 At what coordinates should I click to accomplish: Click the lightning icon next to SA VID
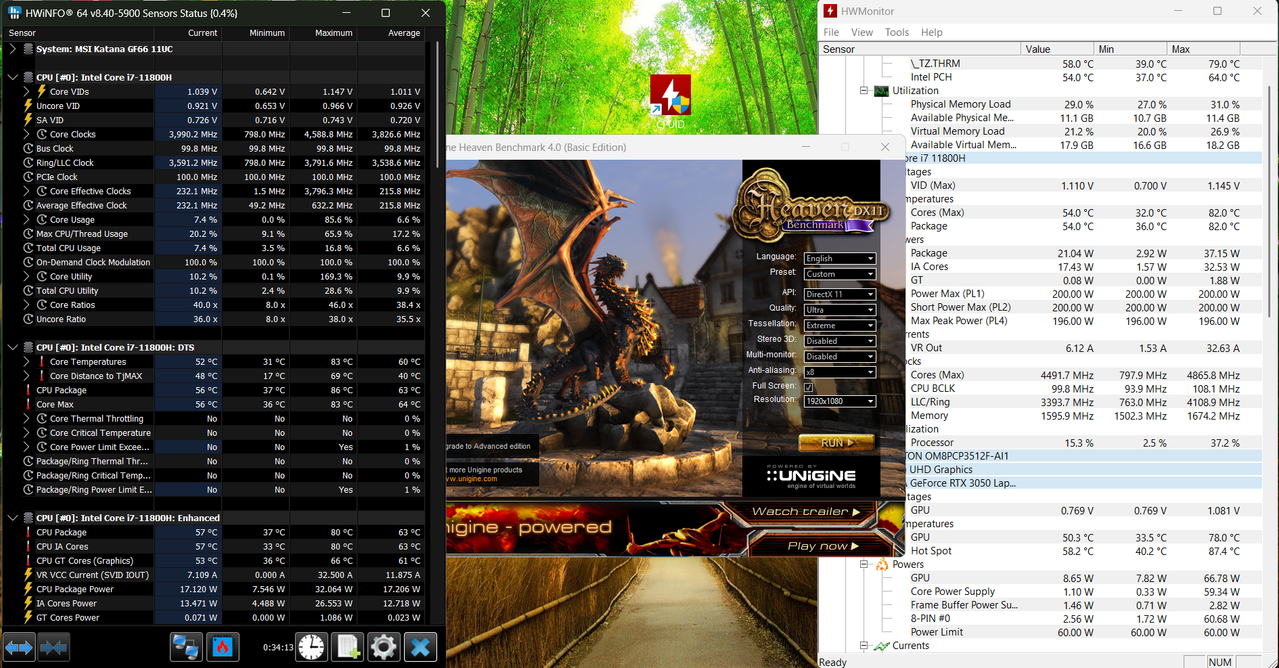point(28,120)
